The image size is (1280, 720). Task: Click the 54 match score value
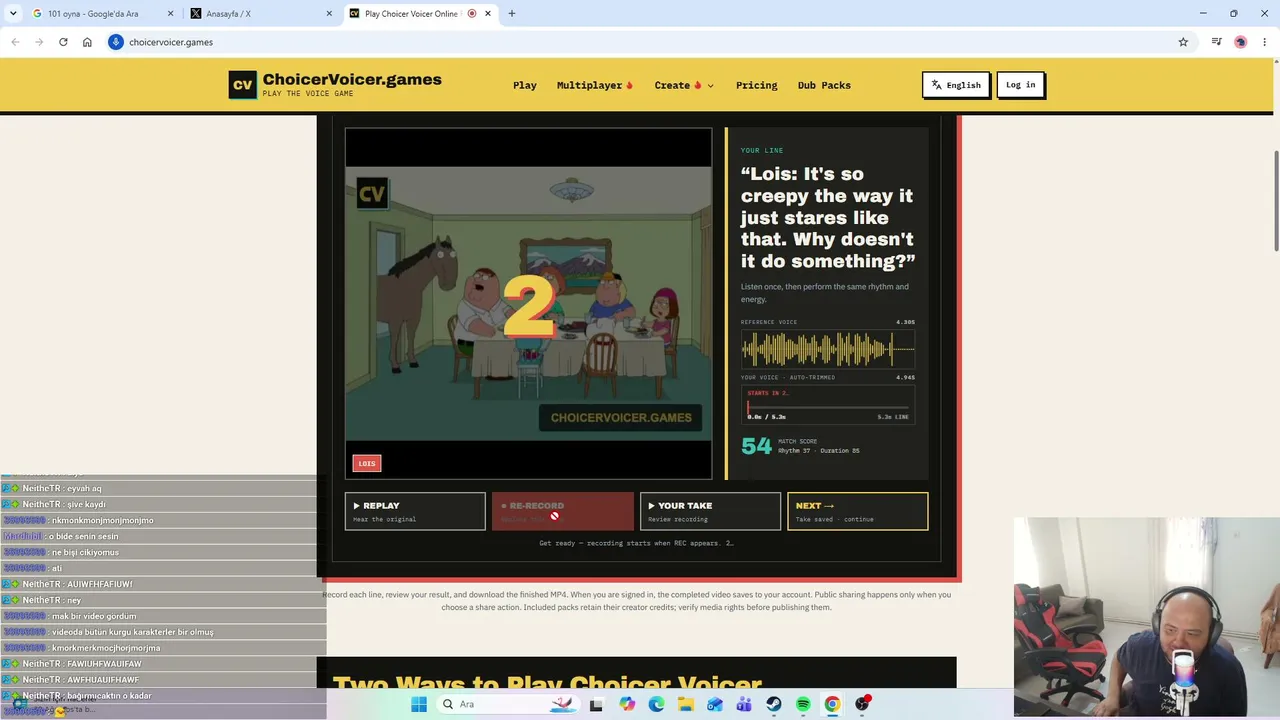tap(756, 445)
